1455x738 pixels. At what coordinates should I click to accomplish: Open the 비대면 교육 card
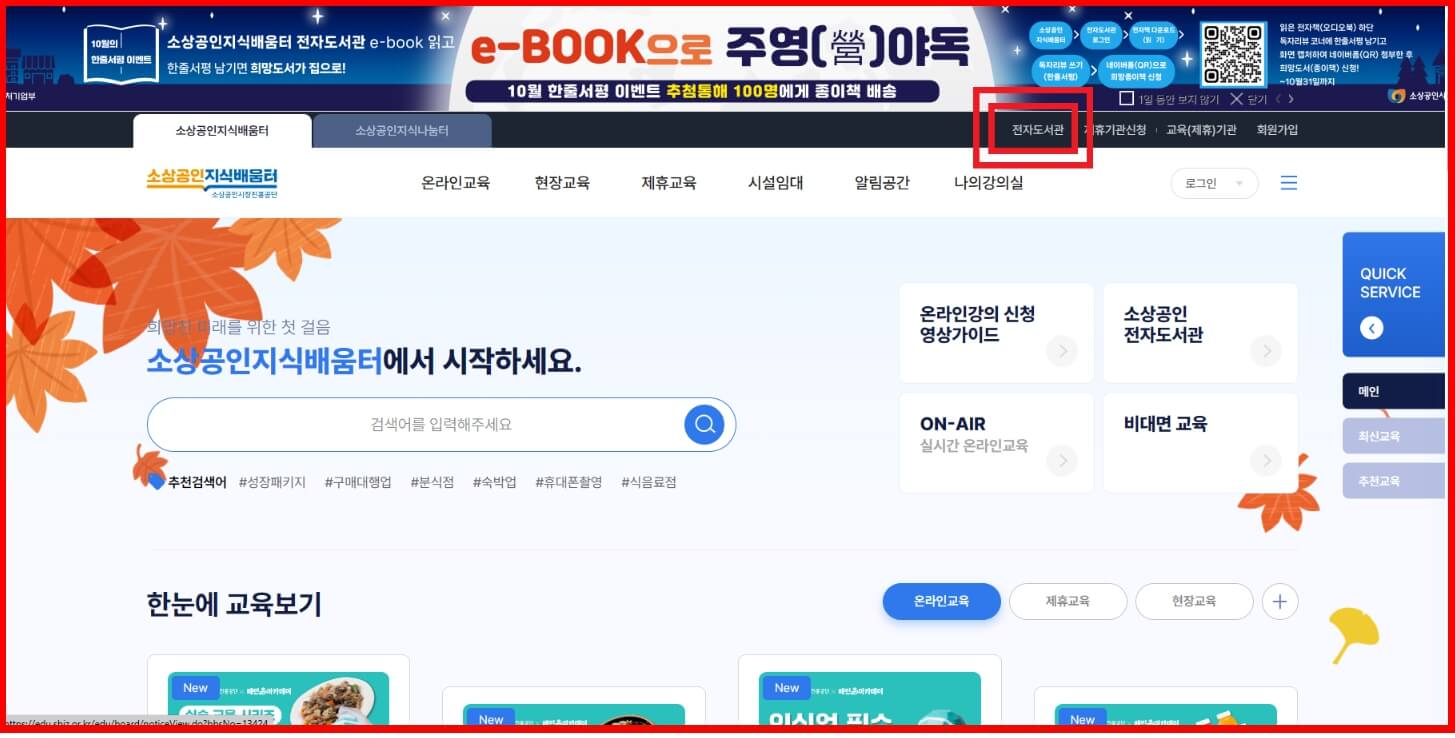tap(1200, 443)
